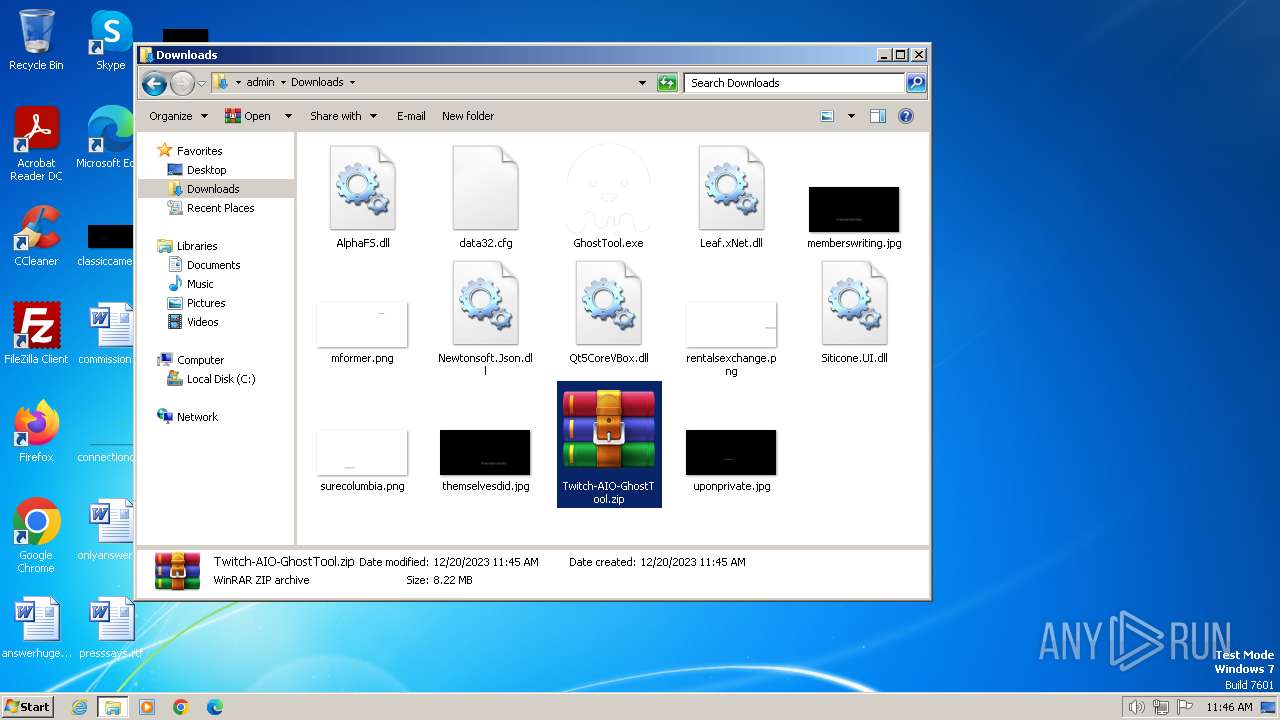
Task: Select themselvesdid.jpg thumbnail
Action: pyautogui.click(x=485, y=453)
